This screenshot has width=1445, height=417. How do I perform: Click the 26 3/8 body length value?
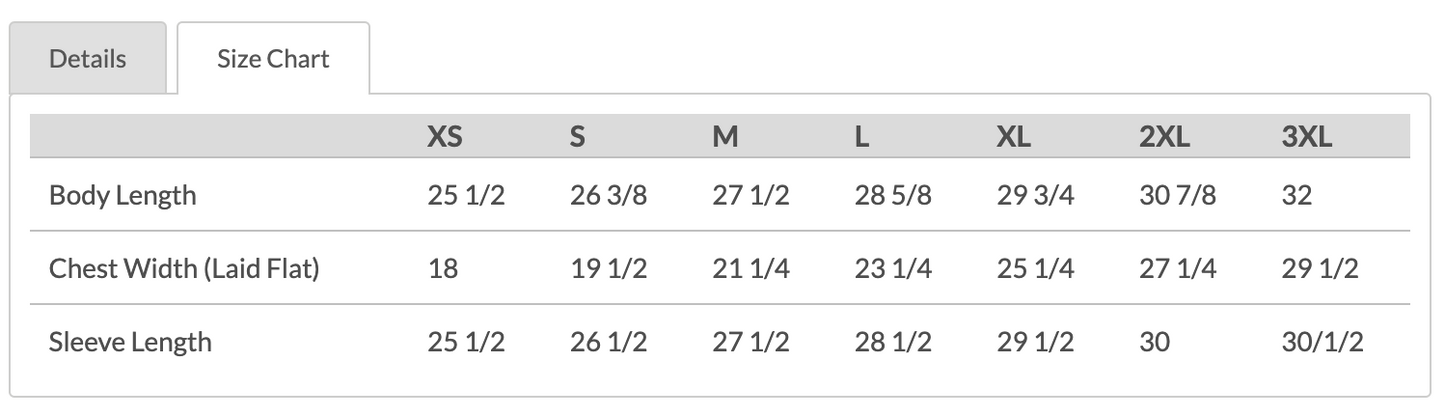(x=608, y=195)
